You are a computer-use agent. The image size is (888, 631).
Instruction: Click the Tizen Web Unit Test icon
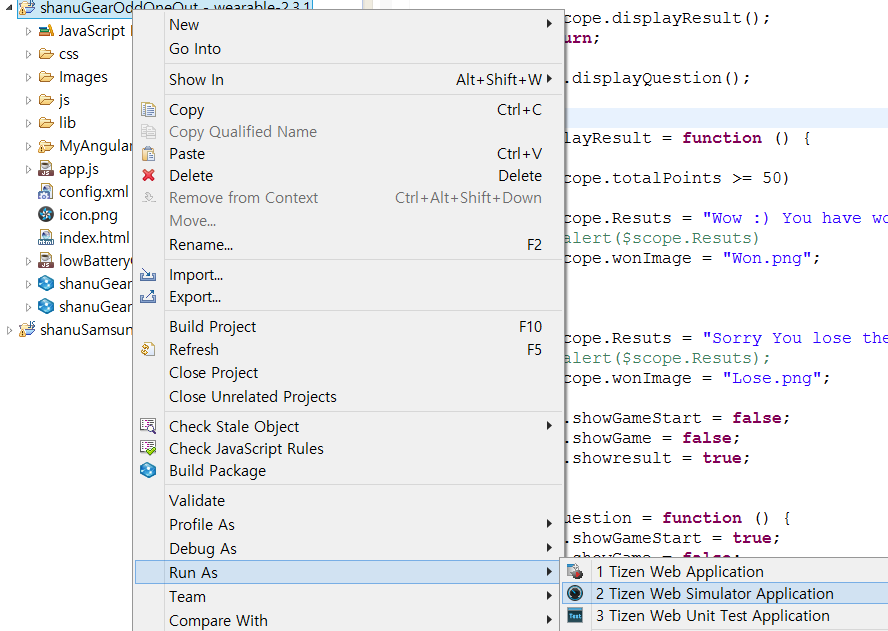[575, 615]
